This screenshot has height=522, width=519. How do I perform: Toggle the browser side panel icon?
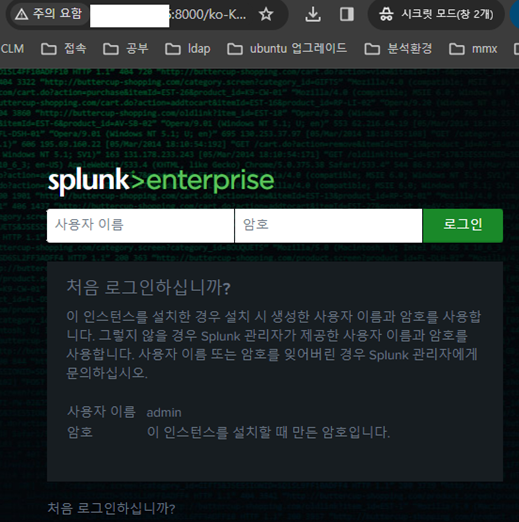347,14
